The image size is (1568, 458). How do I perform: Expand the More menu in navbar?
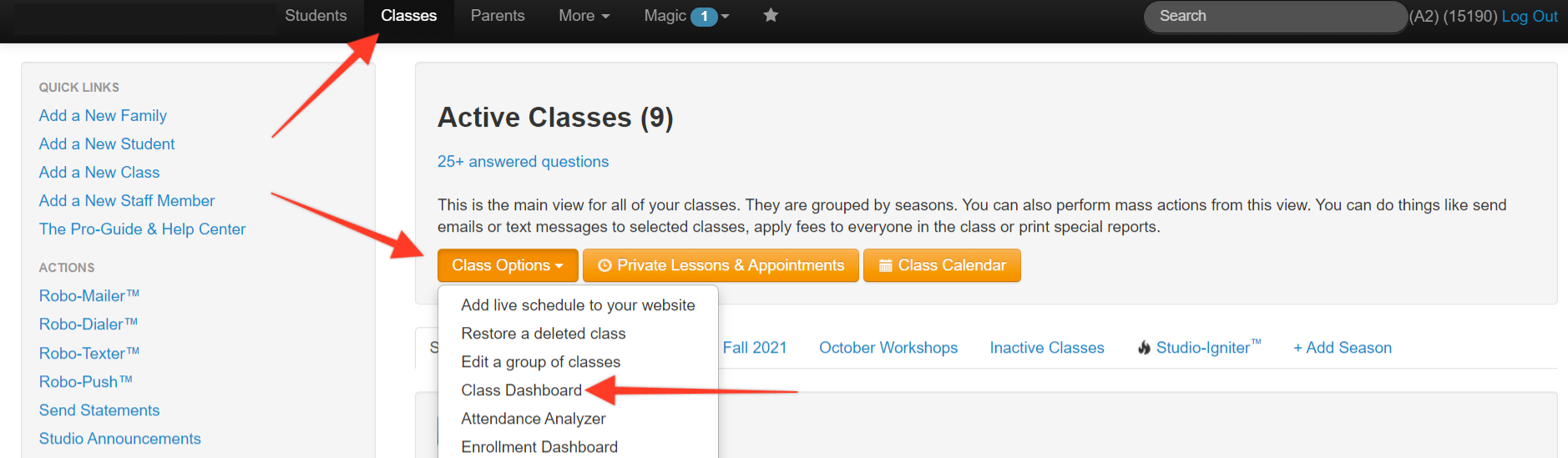coord(584,16)
